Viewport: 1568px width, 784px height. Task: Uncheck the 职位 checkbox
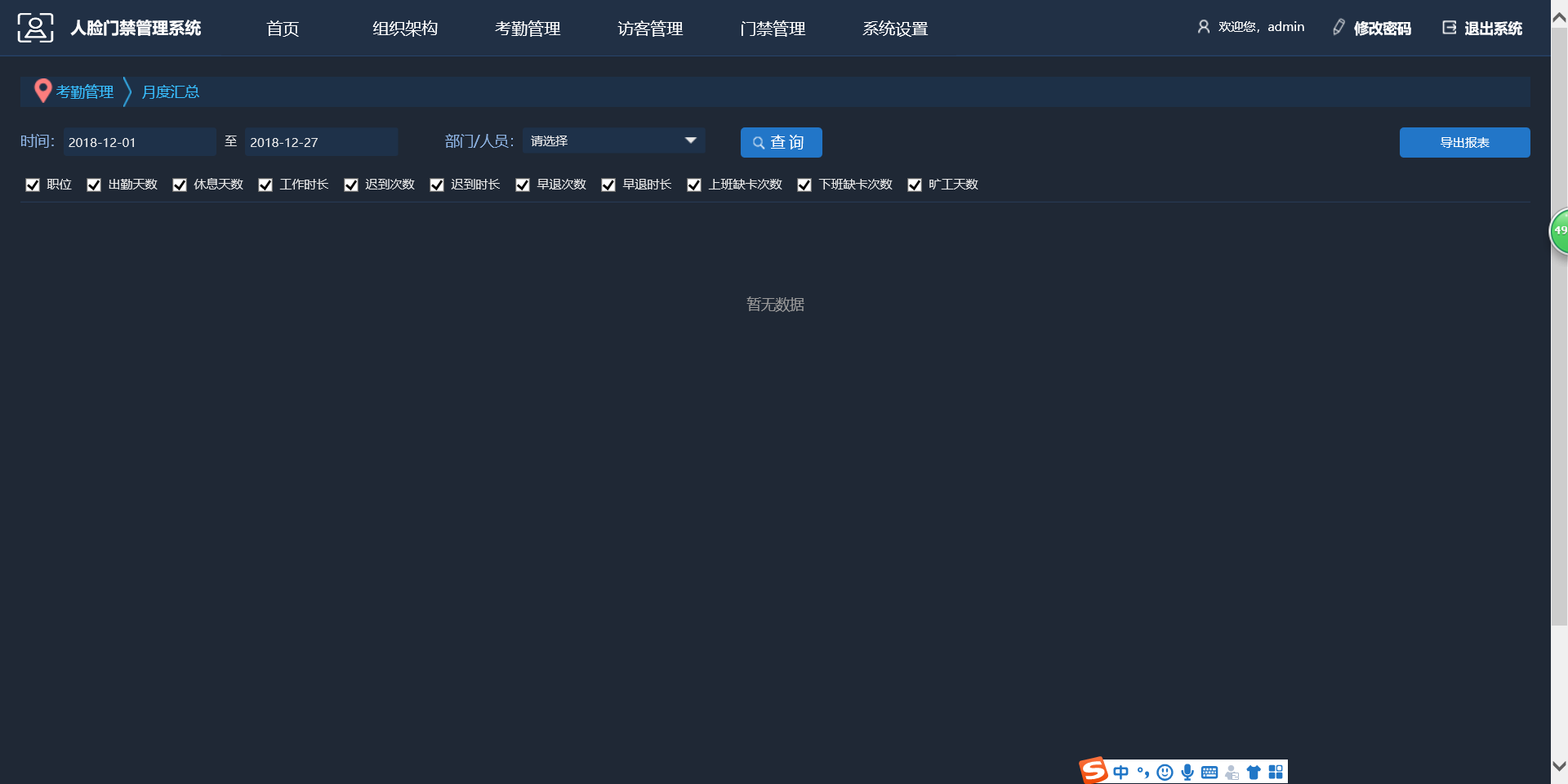(x=33, y=185)
